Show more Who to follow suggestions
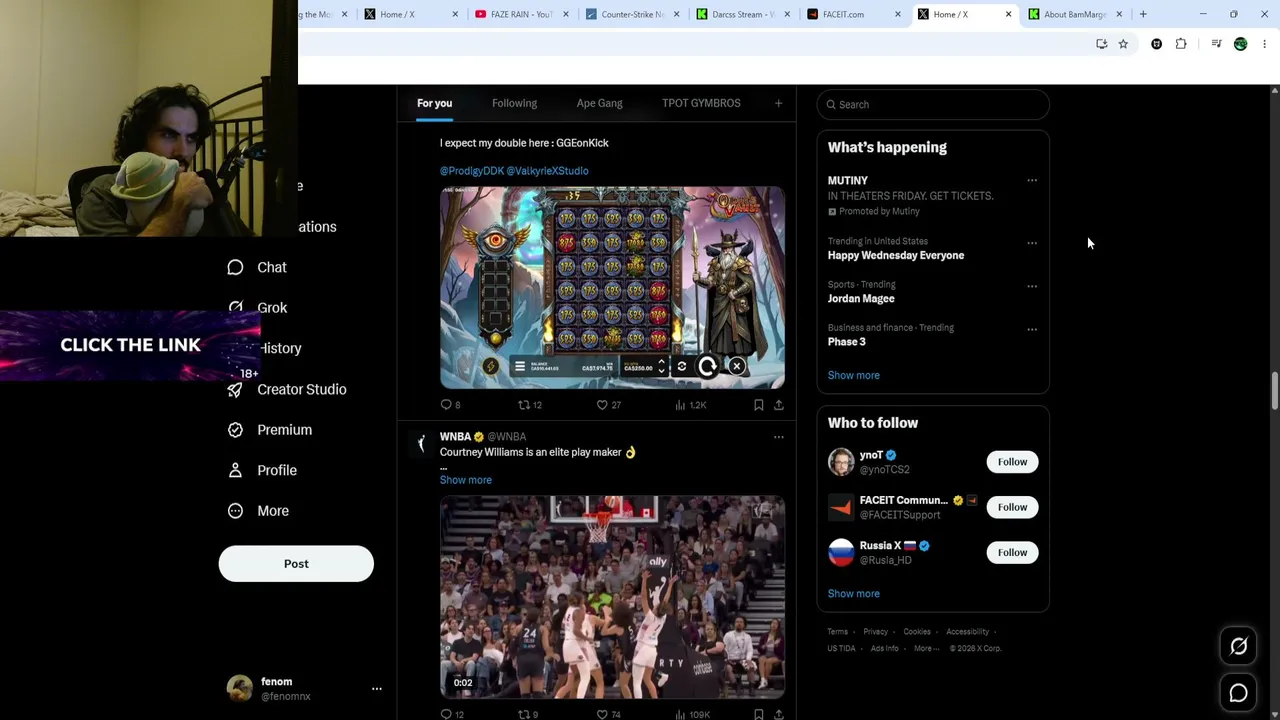Screen dimensions: 1280x720 (853, 594)
